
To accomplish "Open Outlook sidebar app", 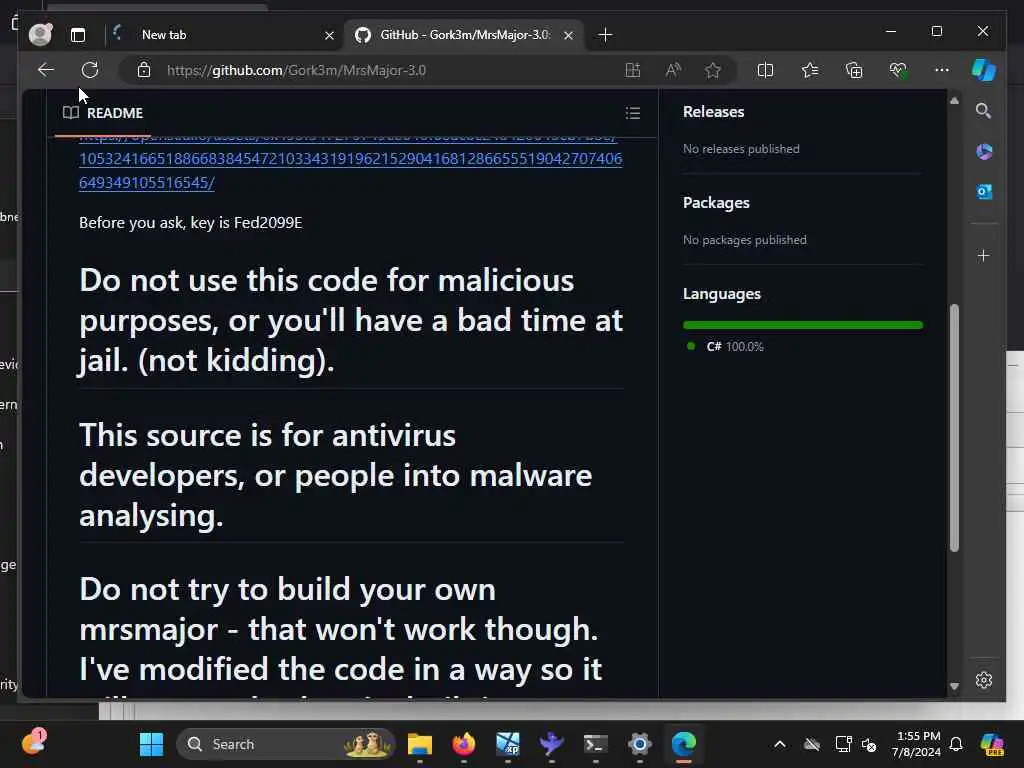I will [984, 192].
